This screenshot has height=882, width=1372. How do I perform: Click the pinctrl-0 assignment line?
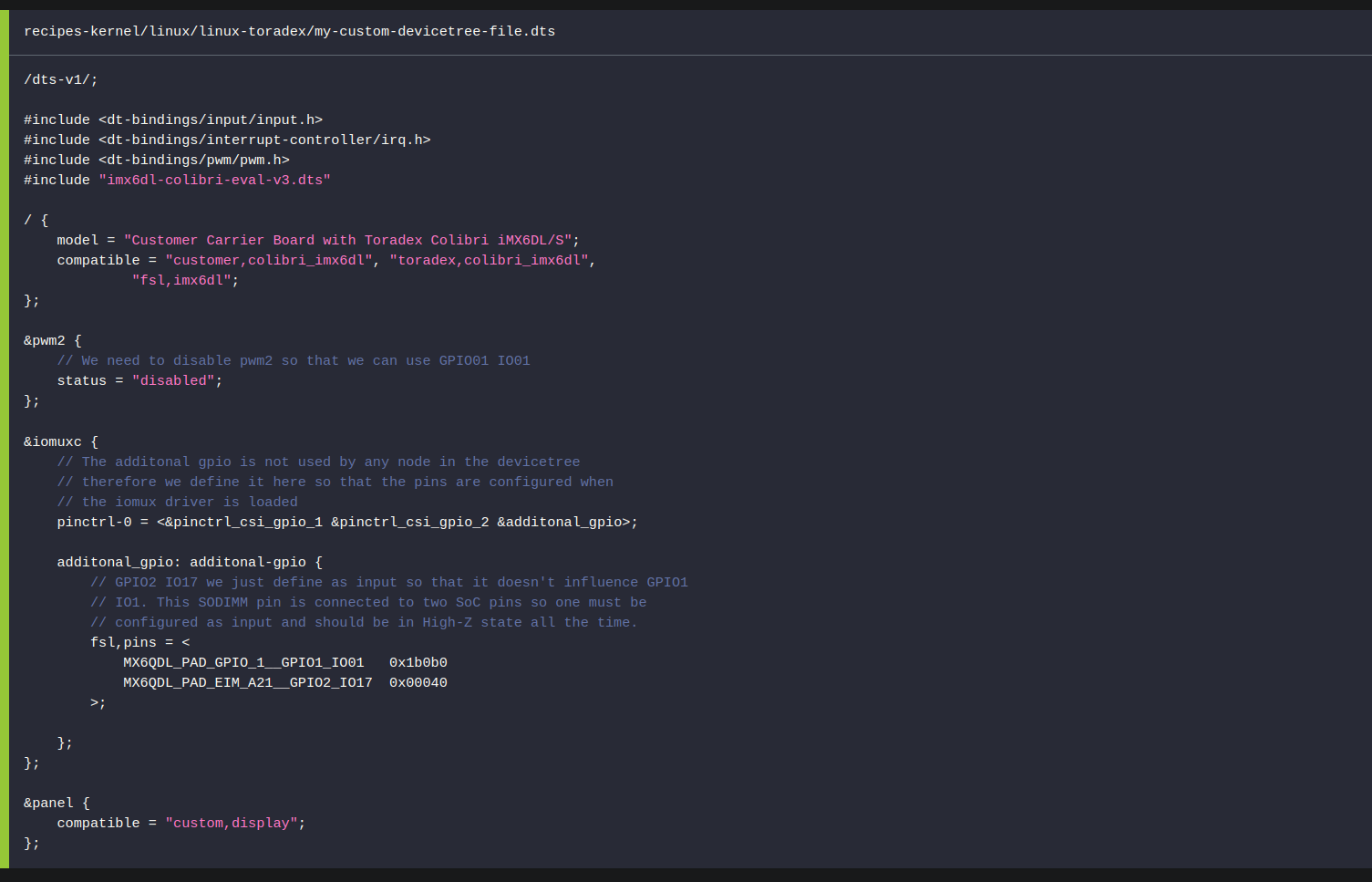(347, 523)
